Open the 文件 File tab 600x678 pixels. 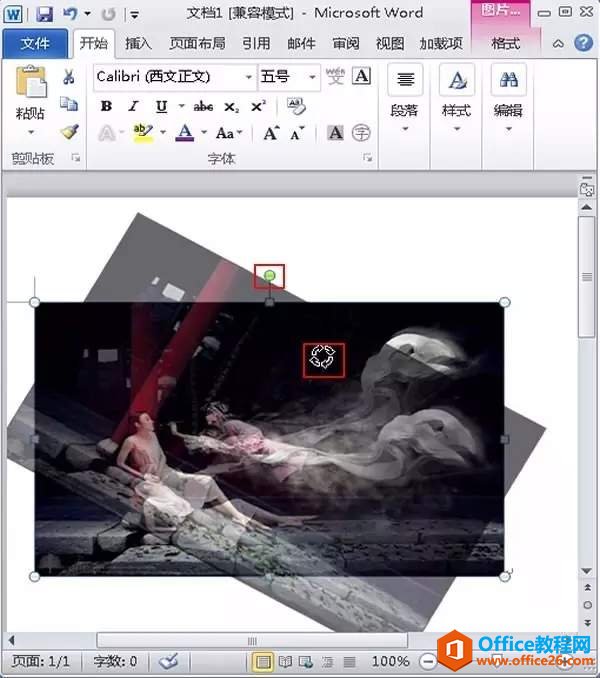point(35,43)
